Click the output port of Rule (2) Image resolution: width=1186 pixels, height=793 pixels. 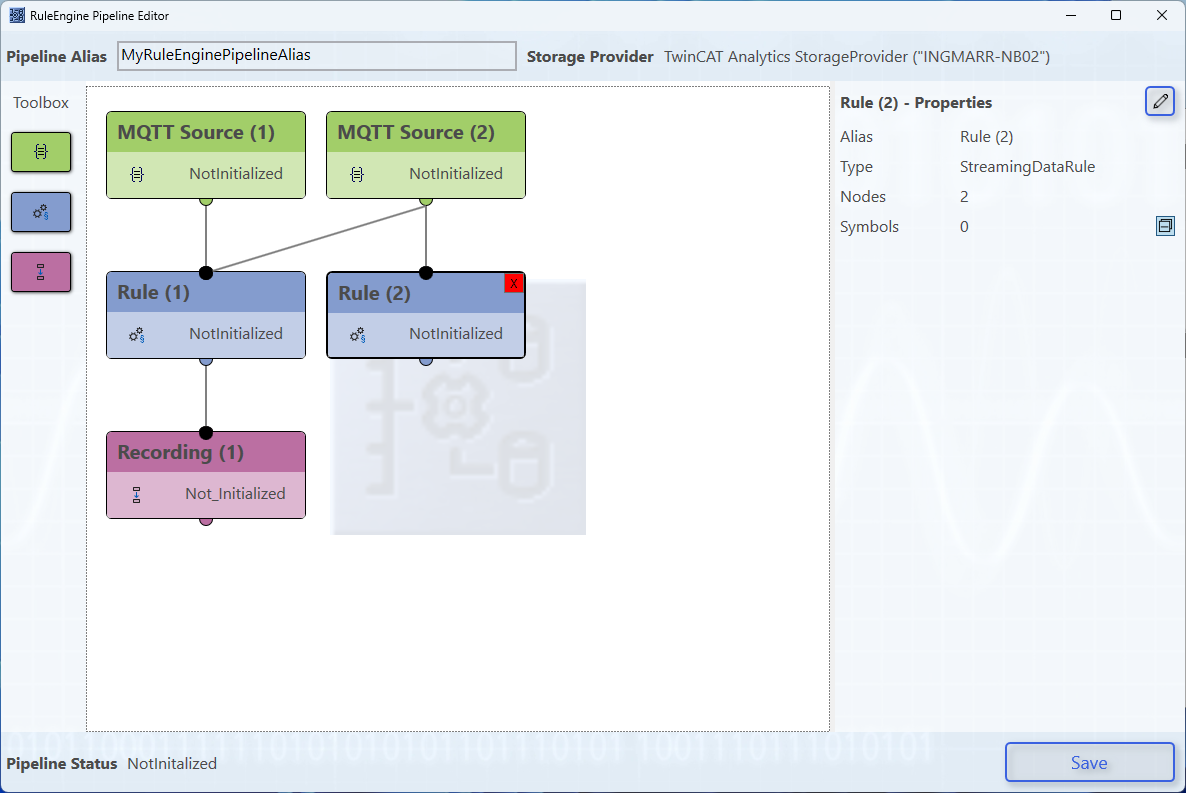point(426,362)
